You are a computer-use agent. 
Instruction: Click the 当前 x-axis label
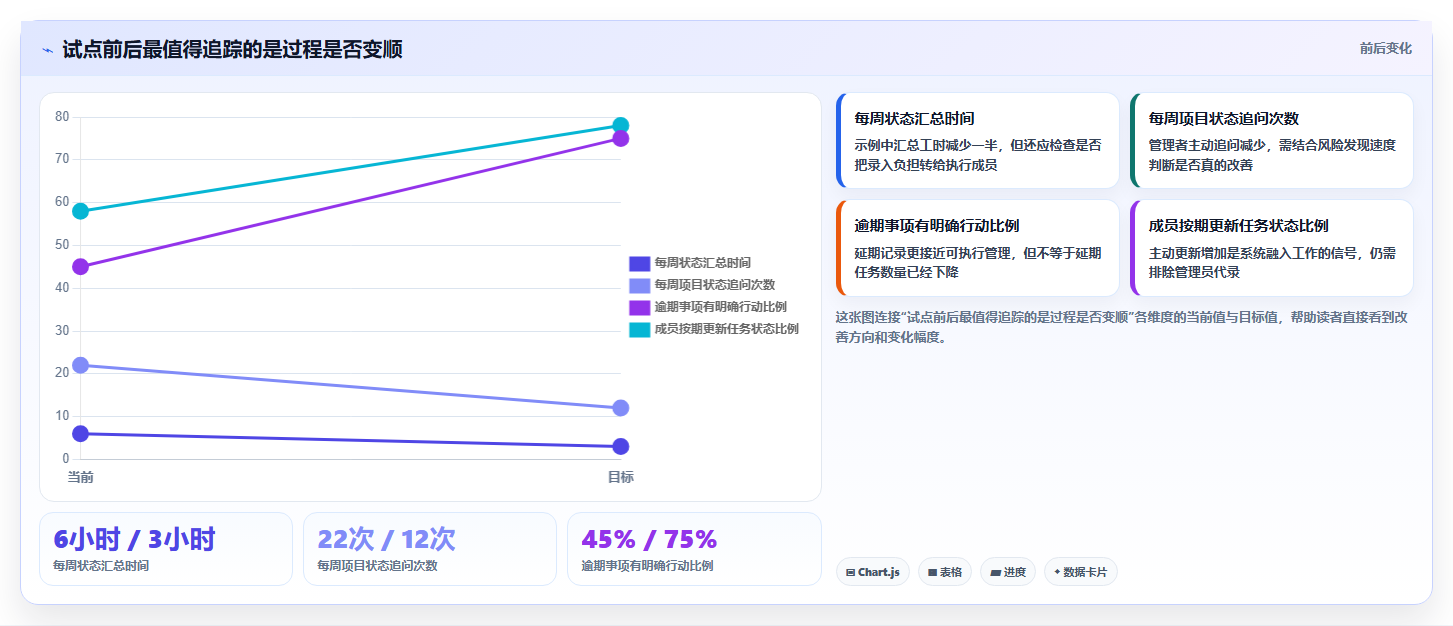pyautogui.click(x=81, y=477)
